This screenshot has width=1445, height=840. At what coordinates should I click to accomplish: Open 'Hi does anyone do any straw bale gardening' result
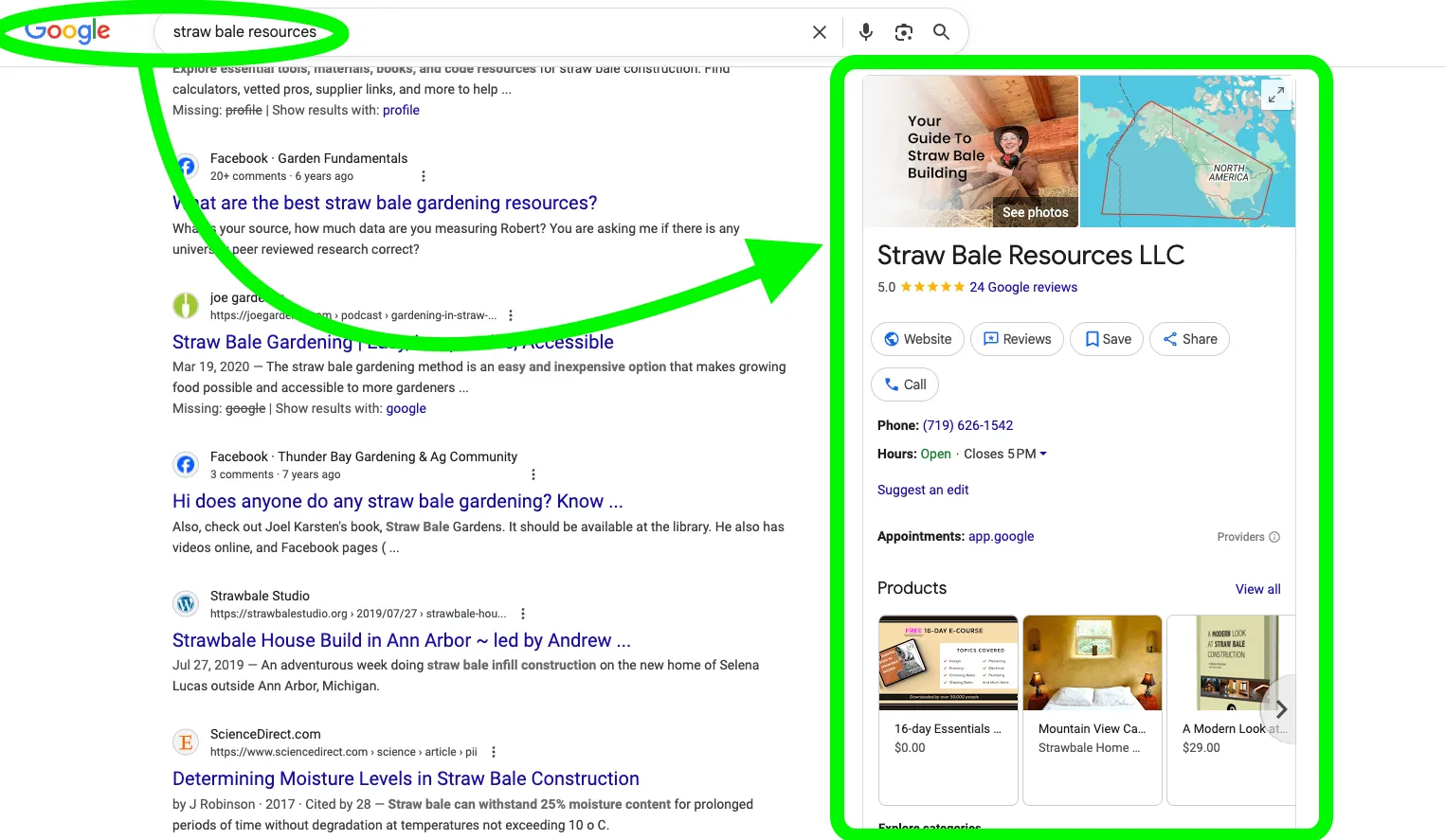click(x=398, y=501)
